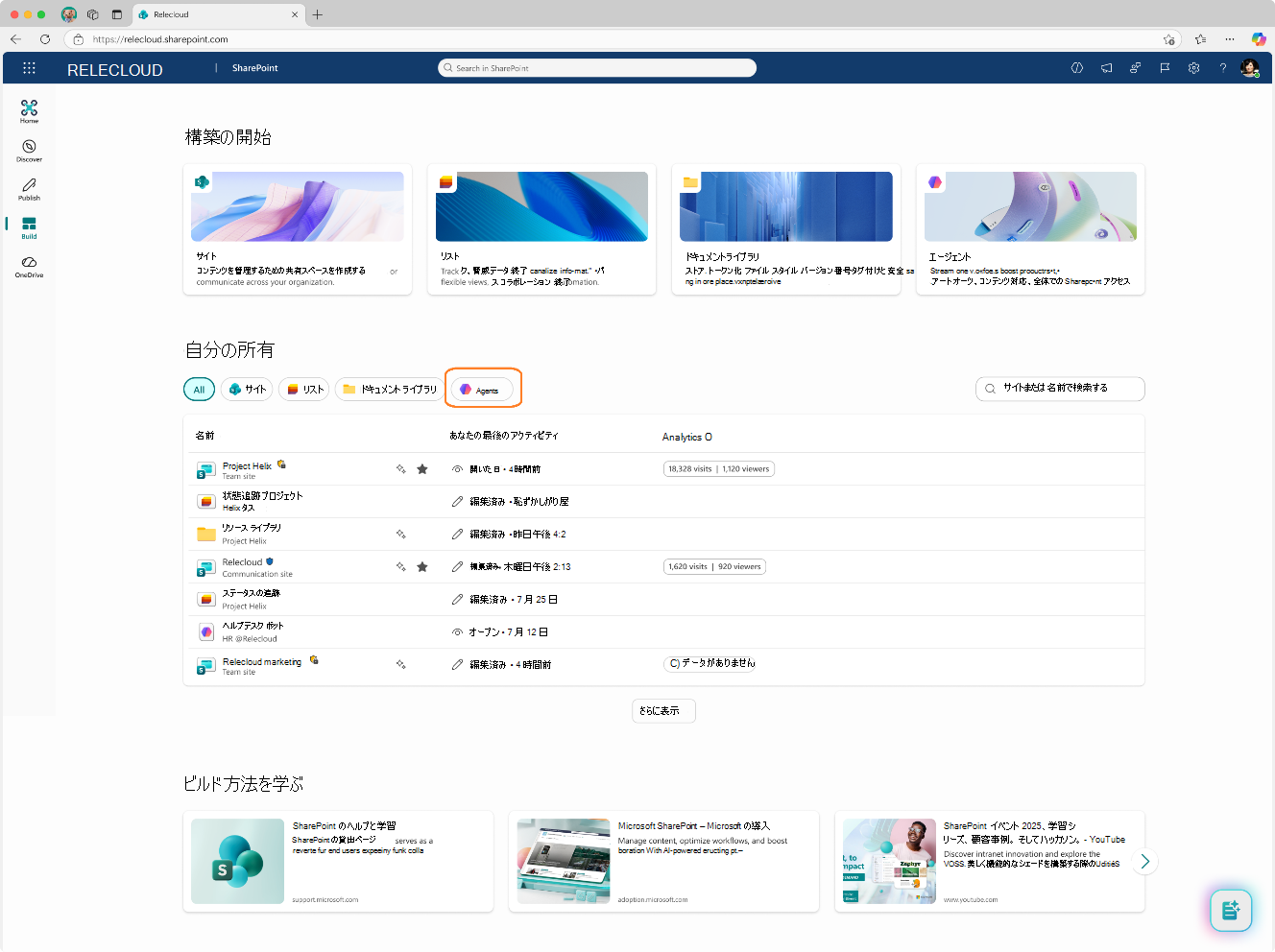Open OneDrive from the left sidebar
This screenshot has width=1275, height=952.
(x=29, y=267)
